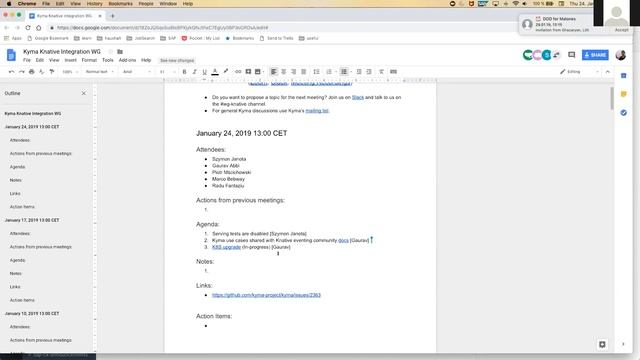This screenshot has width=640, height=360.
Task: Open the Edit menu in Docs
Action: 40,60
